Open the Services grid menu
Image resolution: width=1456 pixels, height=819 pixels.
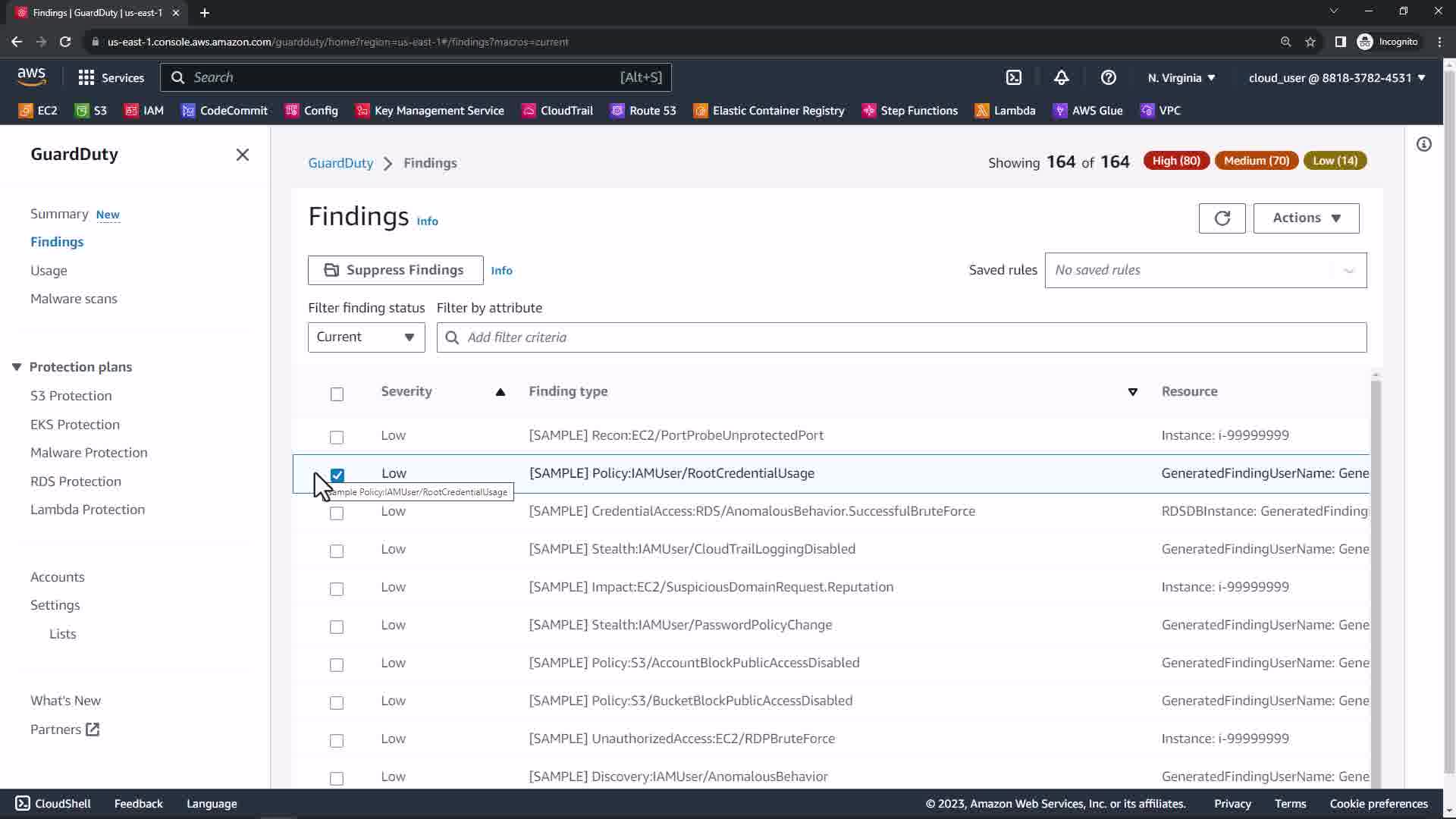111,77
